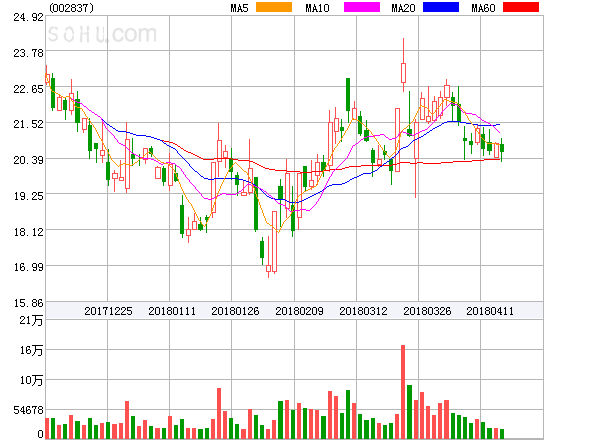The width and height of the screenshot is (600, 440).
Task: Click the 20180411 date label
Action: coord(490,311)
